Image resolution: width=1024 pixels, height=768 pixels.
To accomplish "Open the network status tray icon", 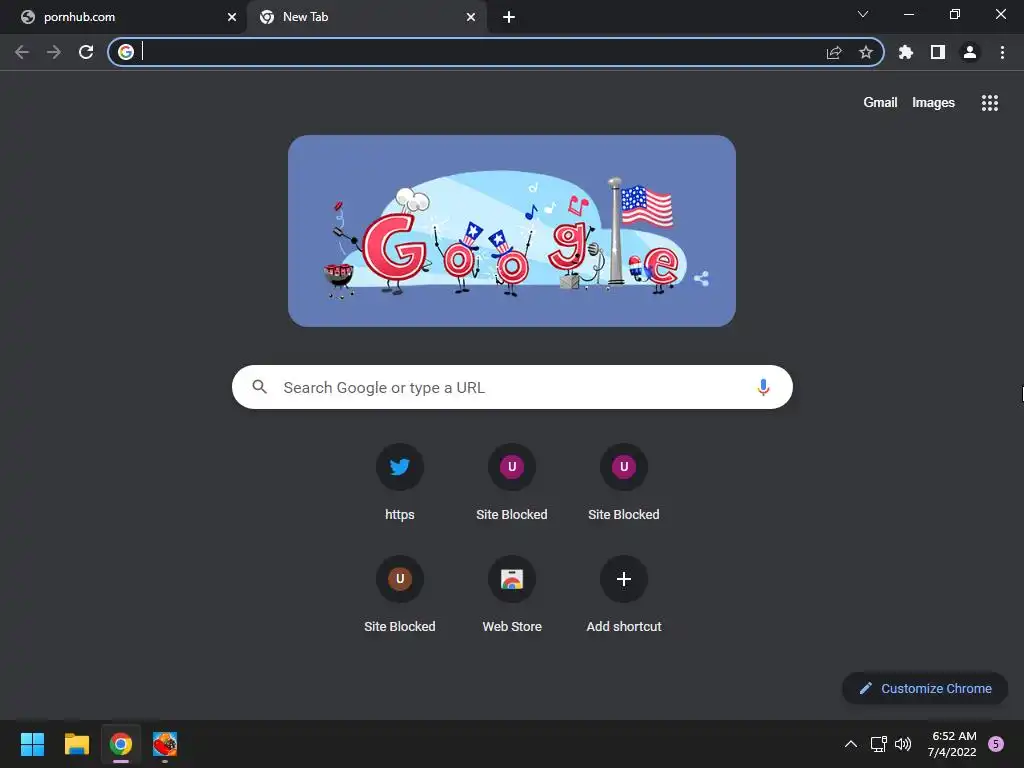I will tap(878, 744).
